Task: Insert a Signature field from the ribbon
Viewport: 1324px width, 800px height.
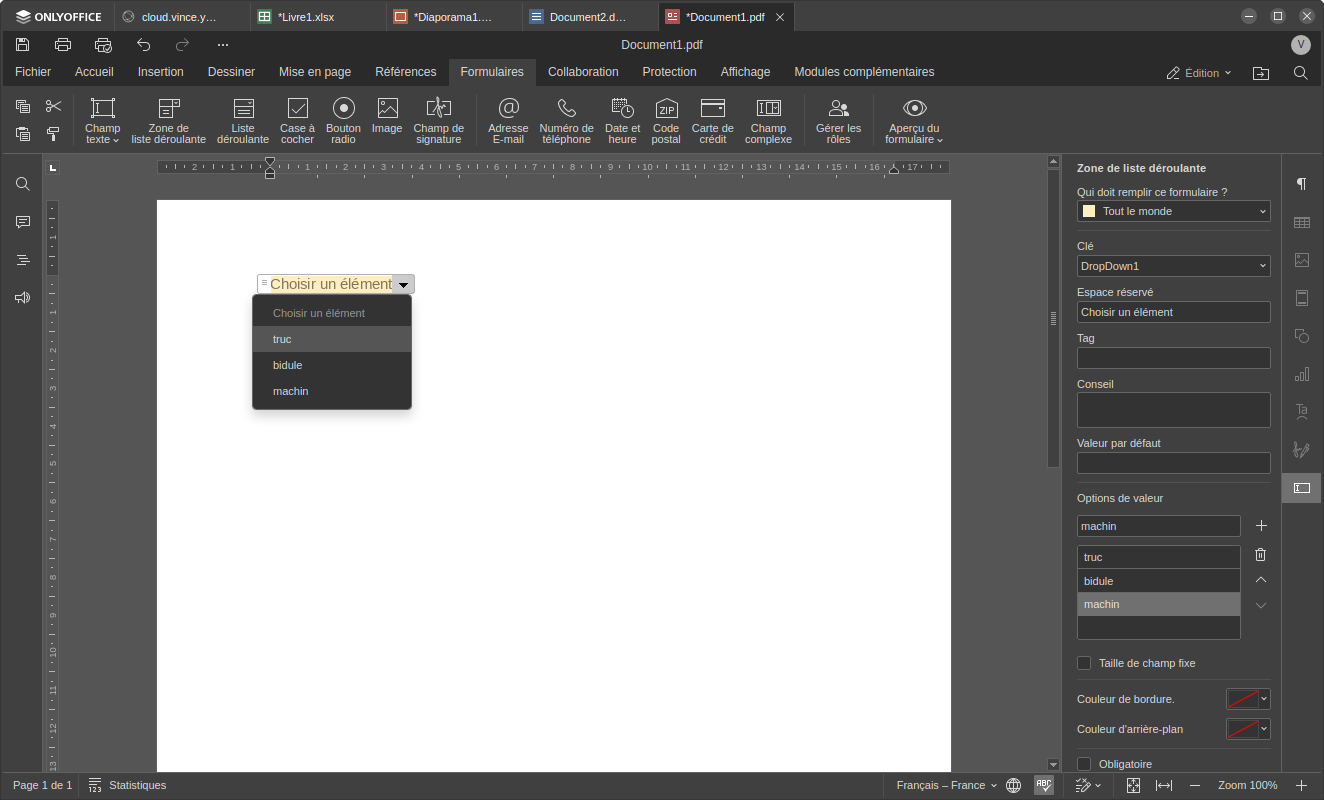Action: click(438, 120)
